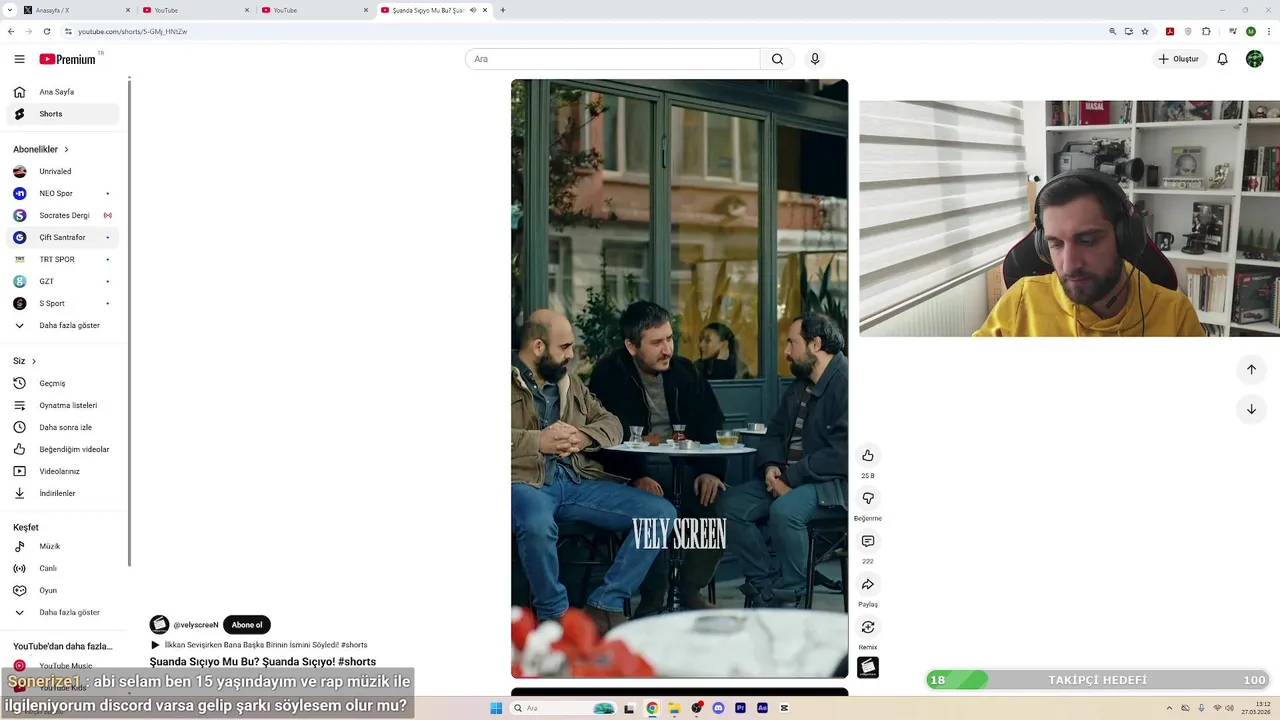Click the Chrome address bar URL
Screen dimensions: 1280x720
click(133, 31)
